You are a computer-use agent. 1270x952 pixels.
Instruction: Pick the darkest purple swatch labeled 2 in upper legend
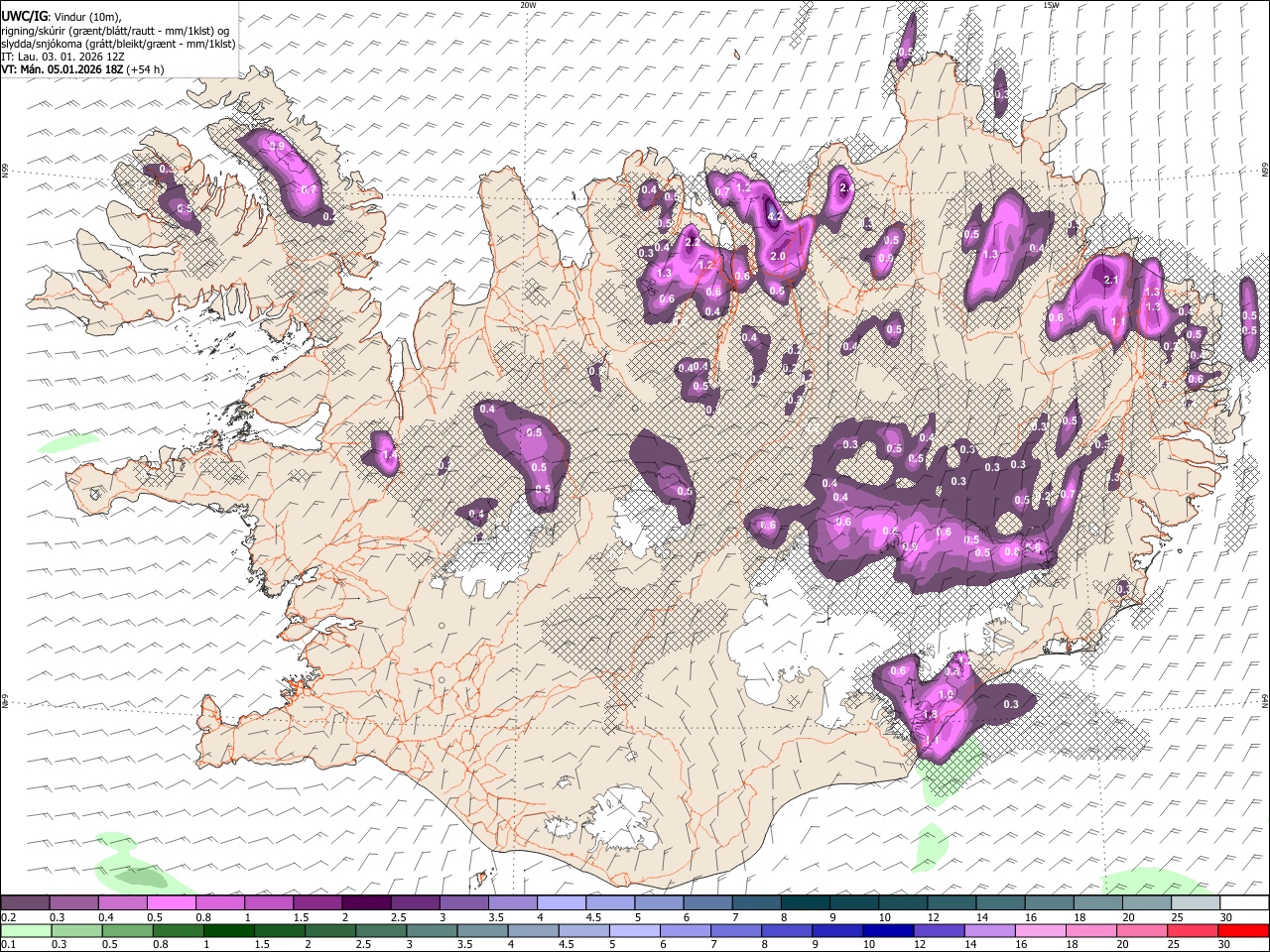[366, 903]
